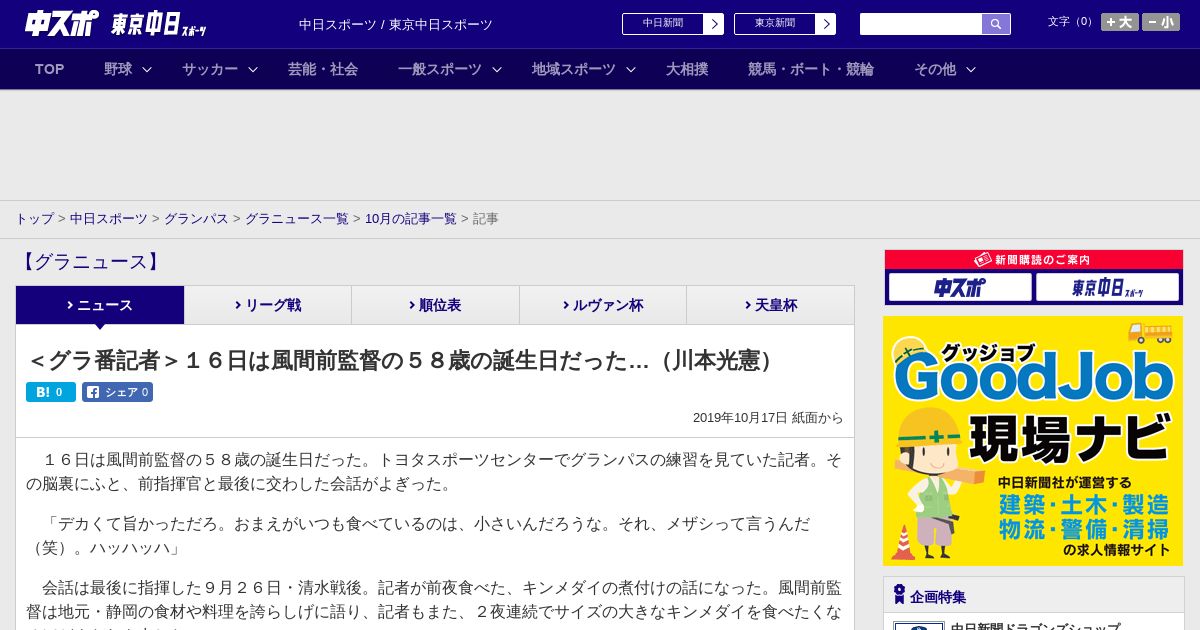Switch to the ルヴァン杯 tab

pyautogui.click(x=603, y=305)
